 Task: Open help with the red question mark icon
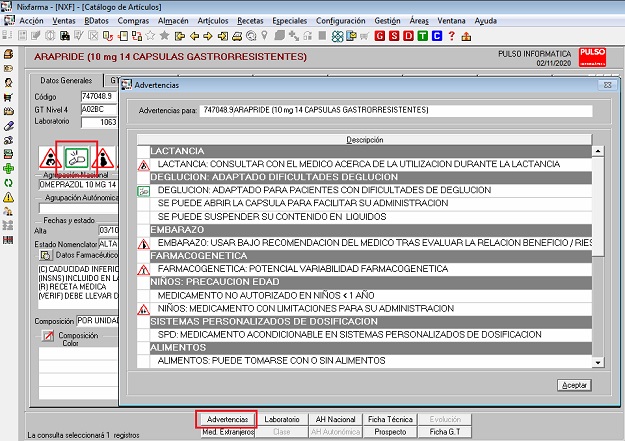[x=451, y=36]
